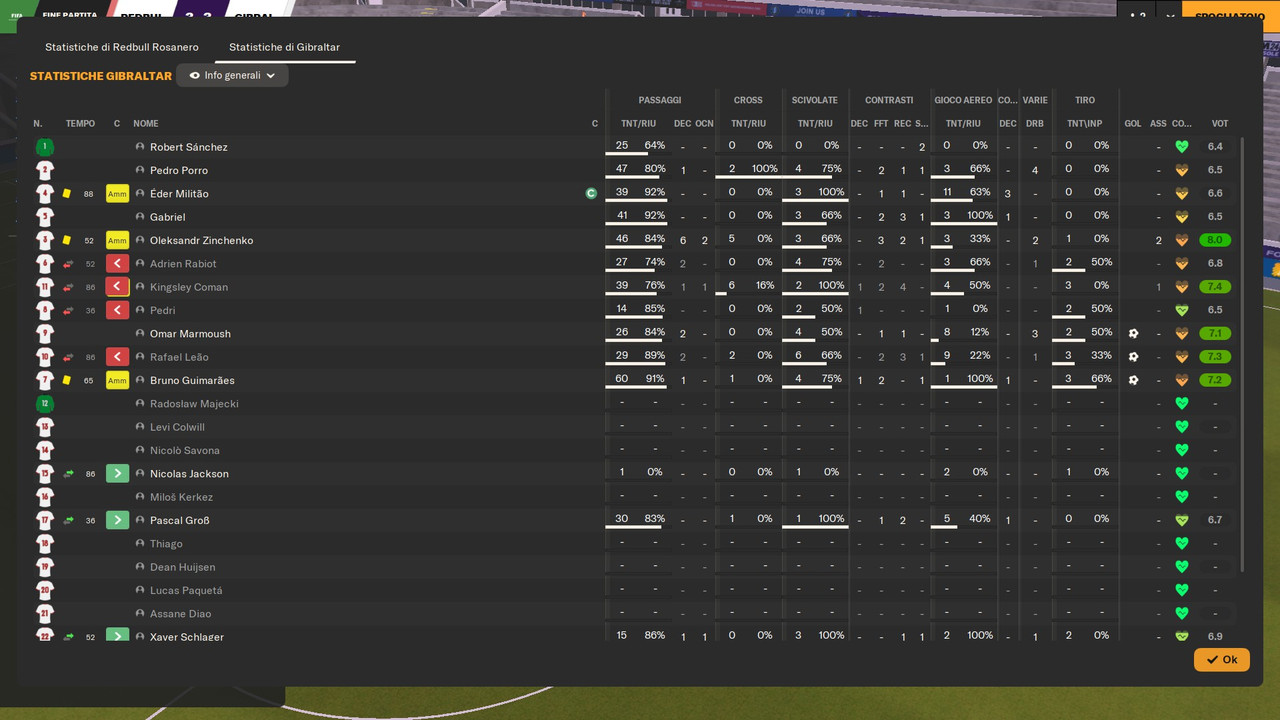Sort by the NOME column header
Image resolution: width=1280 pixels, height=720 pixels.
pos(146,124)
